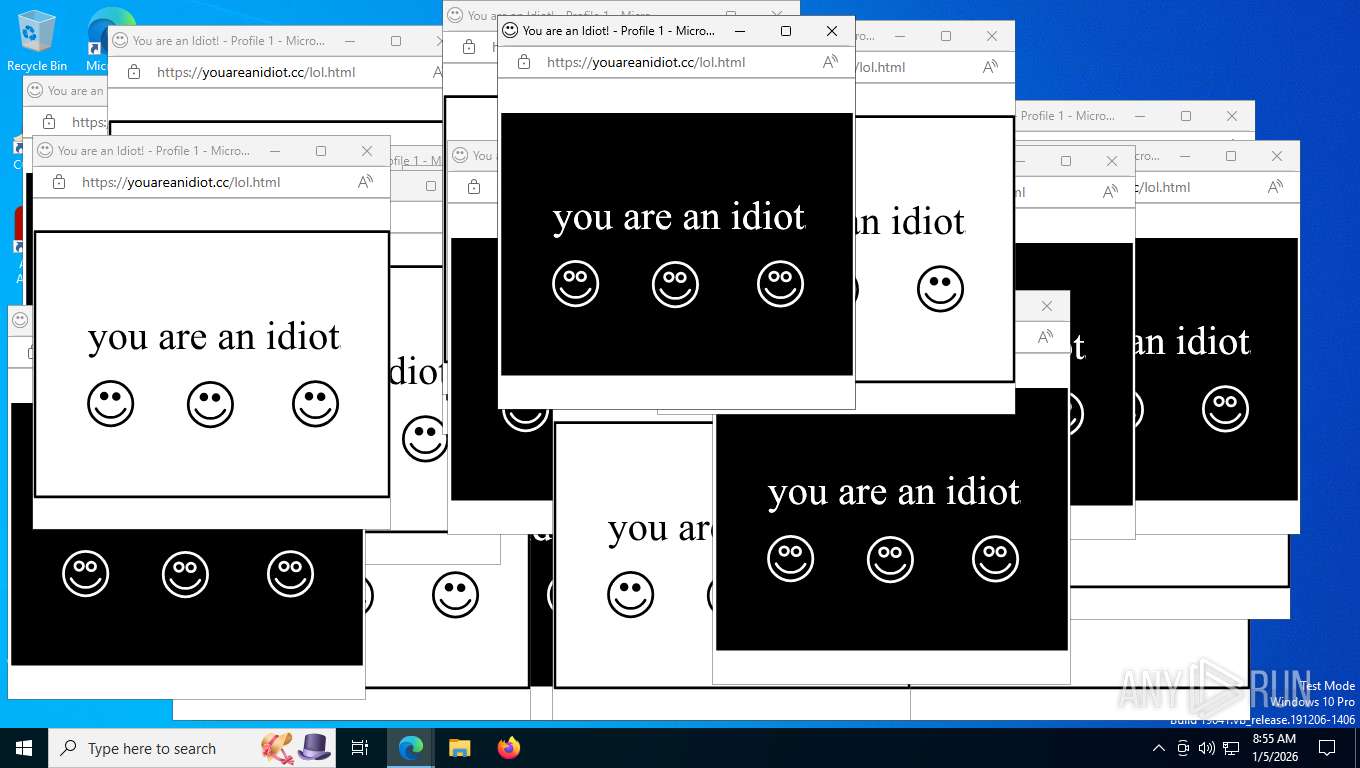
Task: Open the notification center icon
Action: pyautogui.click(x=1327, y=748)
